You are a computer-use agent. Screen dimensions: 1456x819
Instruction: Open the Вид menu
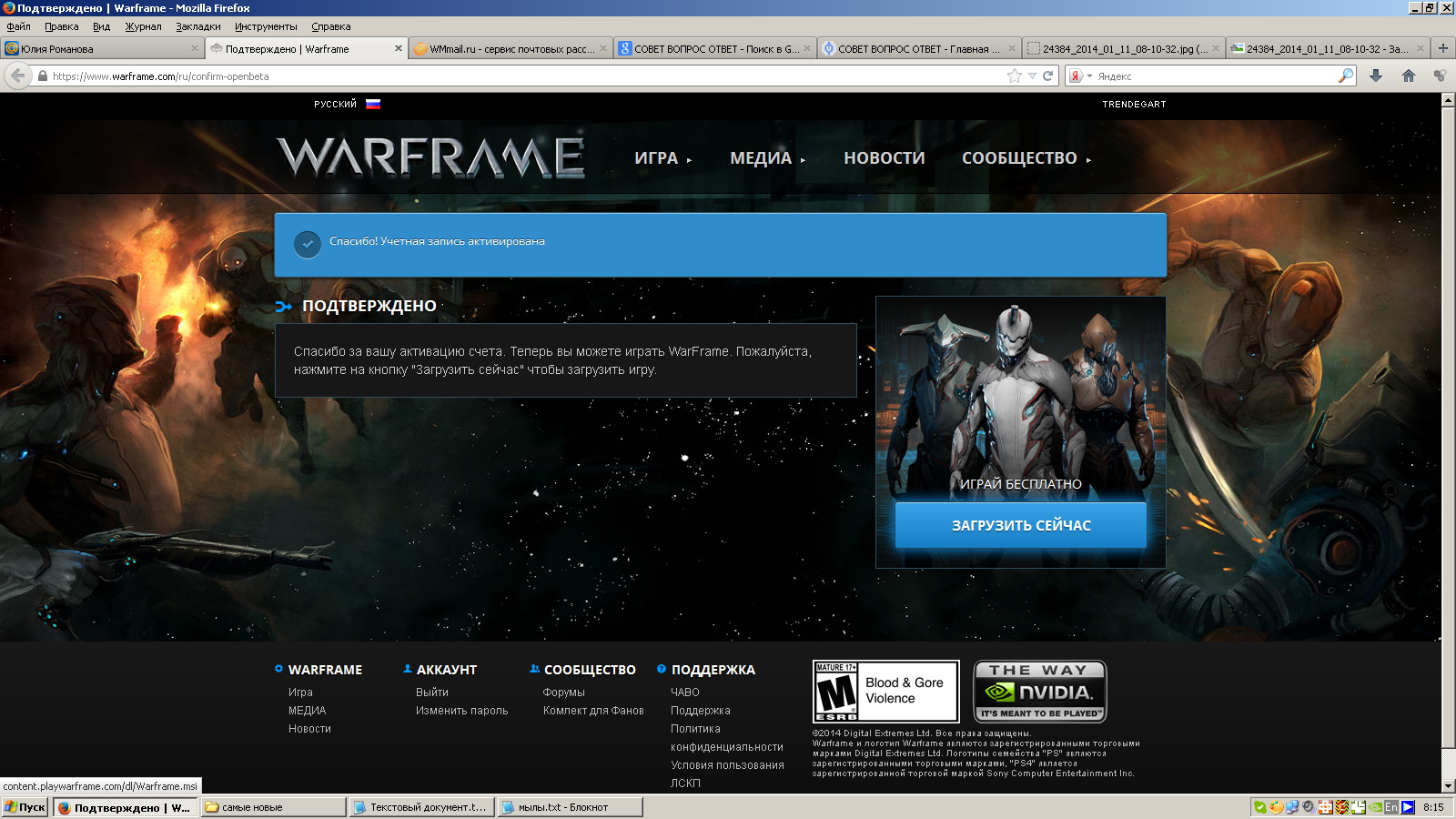coord(101,26)
